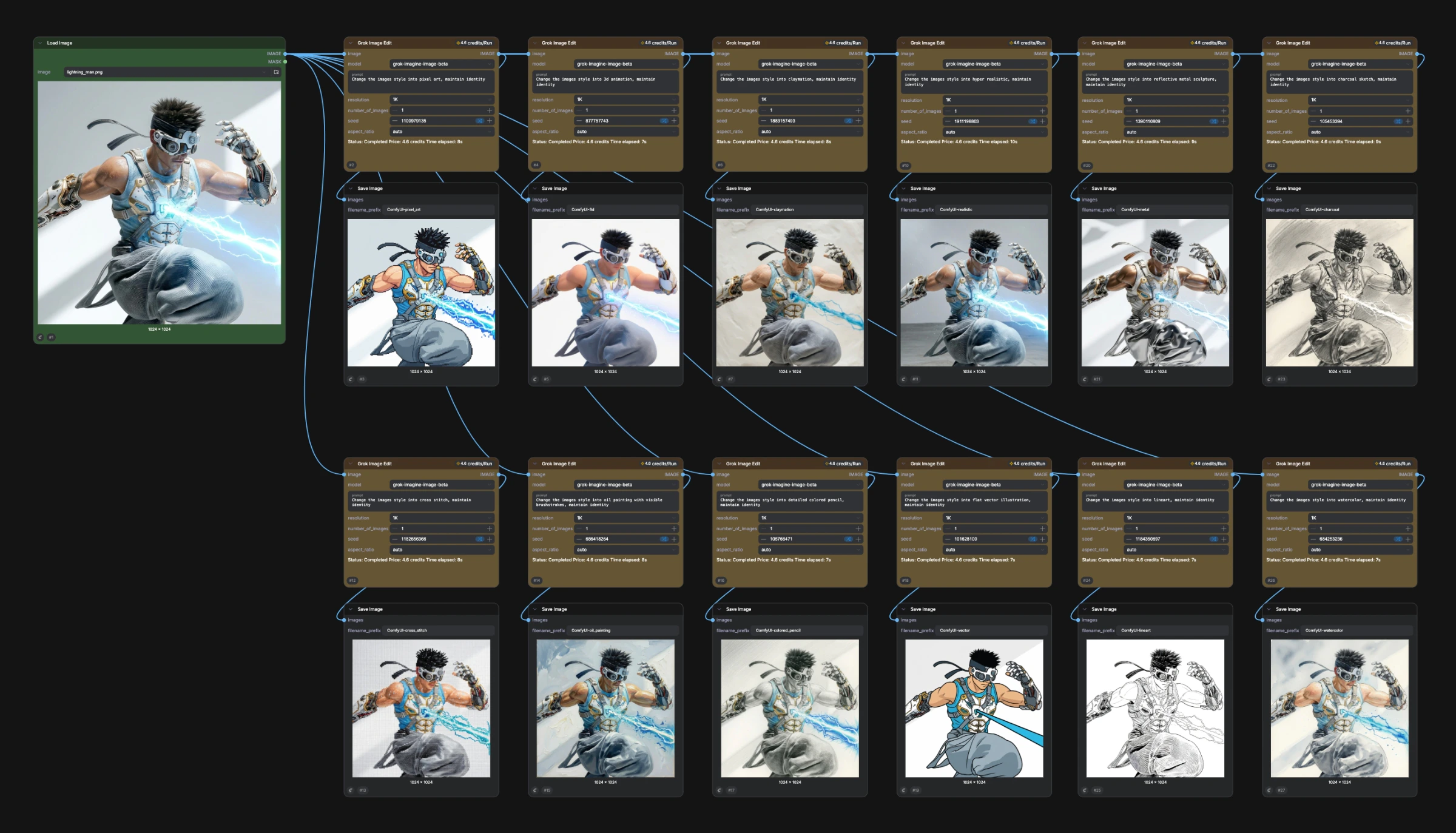
Task: Click the ComfyUI logo icon on the pixel_art Save Image node
Action: point(351,379)
